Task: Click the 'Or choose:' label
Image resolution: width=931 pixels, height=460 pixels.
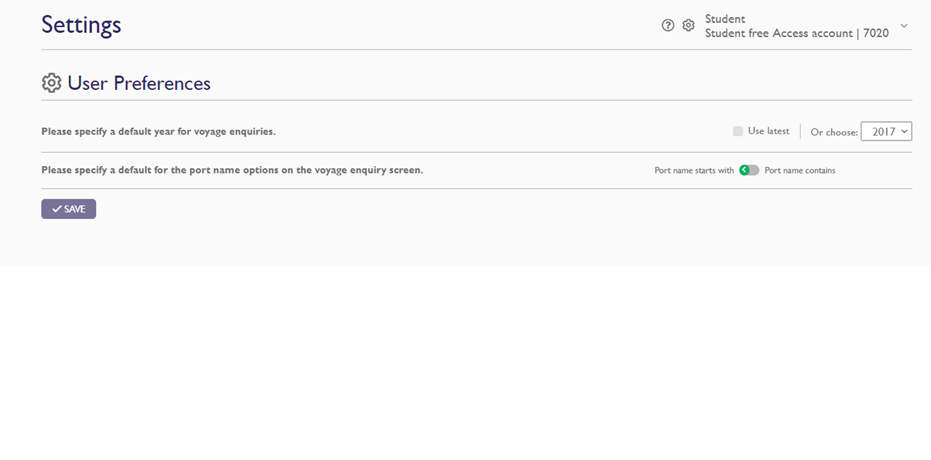Action: (x=834, y=132)
